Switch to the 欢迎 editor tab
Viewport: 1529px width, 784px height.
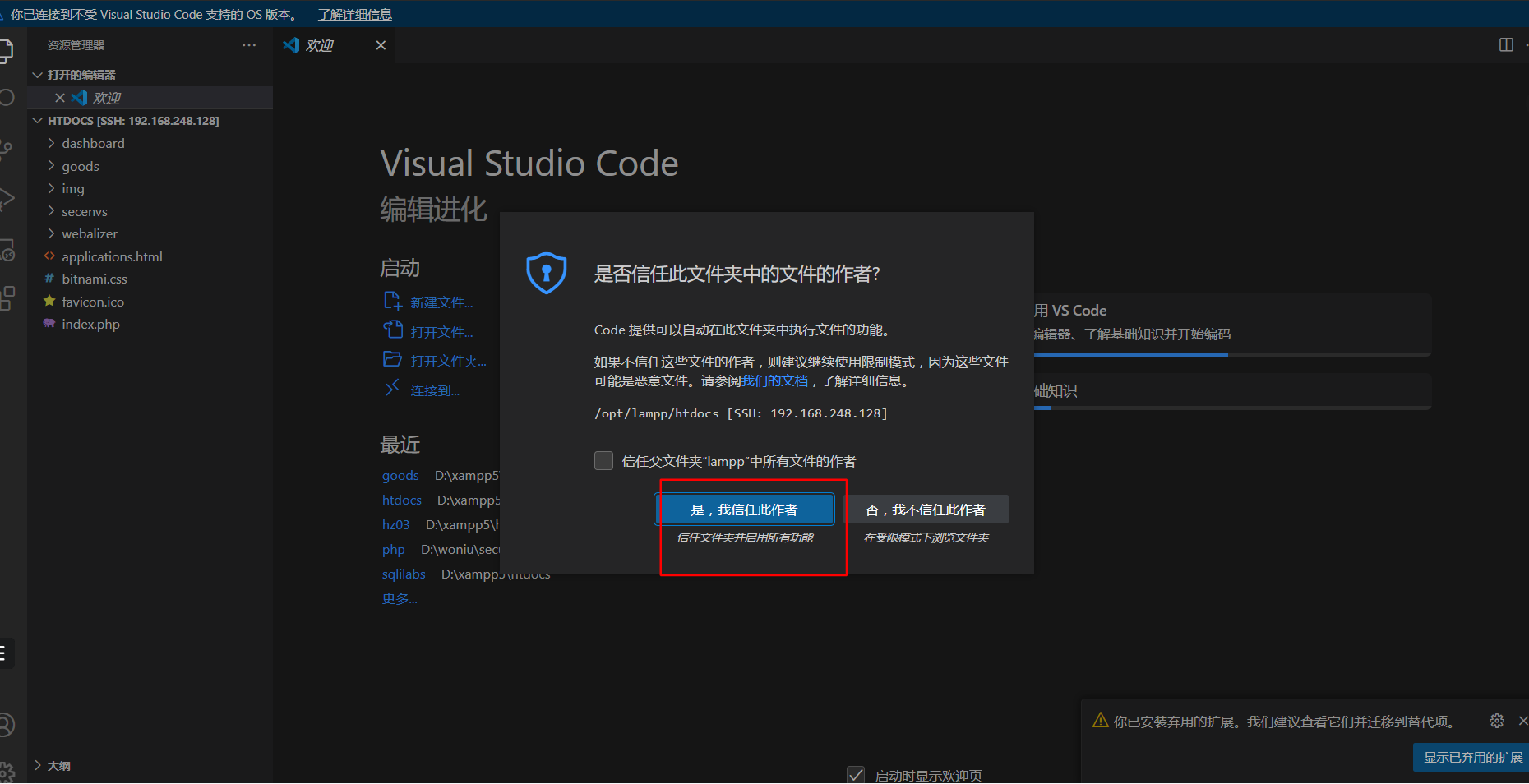(x=335, y=45)
